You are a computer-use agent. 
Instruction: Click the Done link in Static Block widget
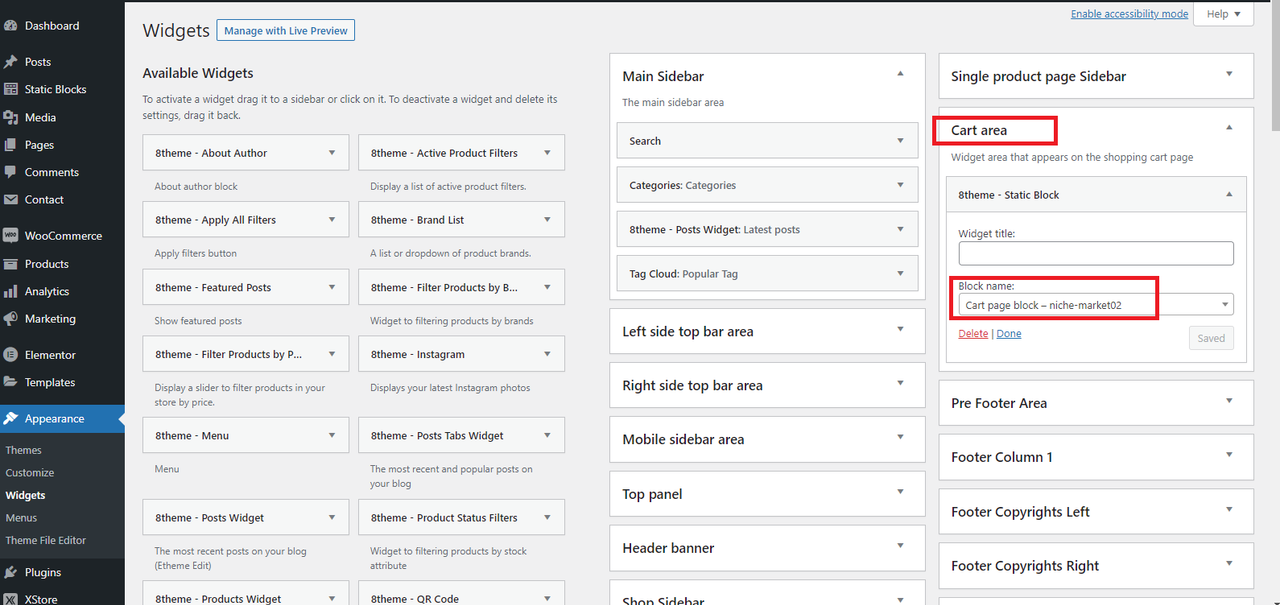[x=1009, y=334]
